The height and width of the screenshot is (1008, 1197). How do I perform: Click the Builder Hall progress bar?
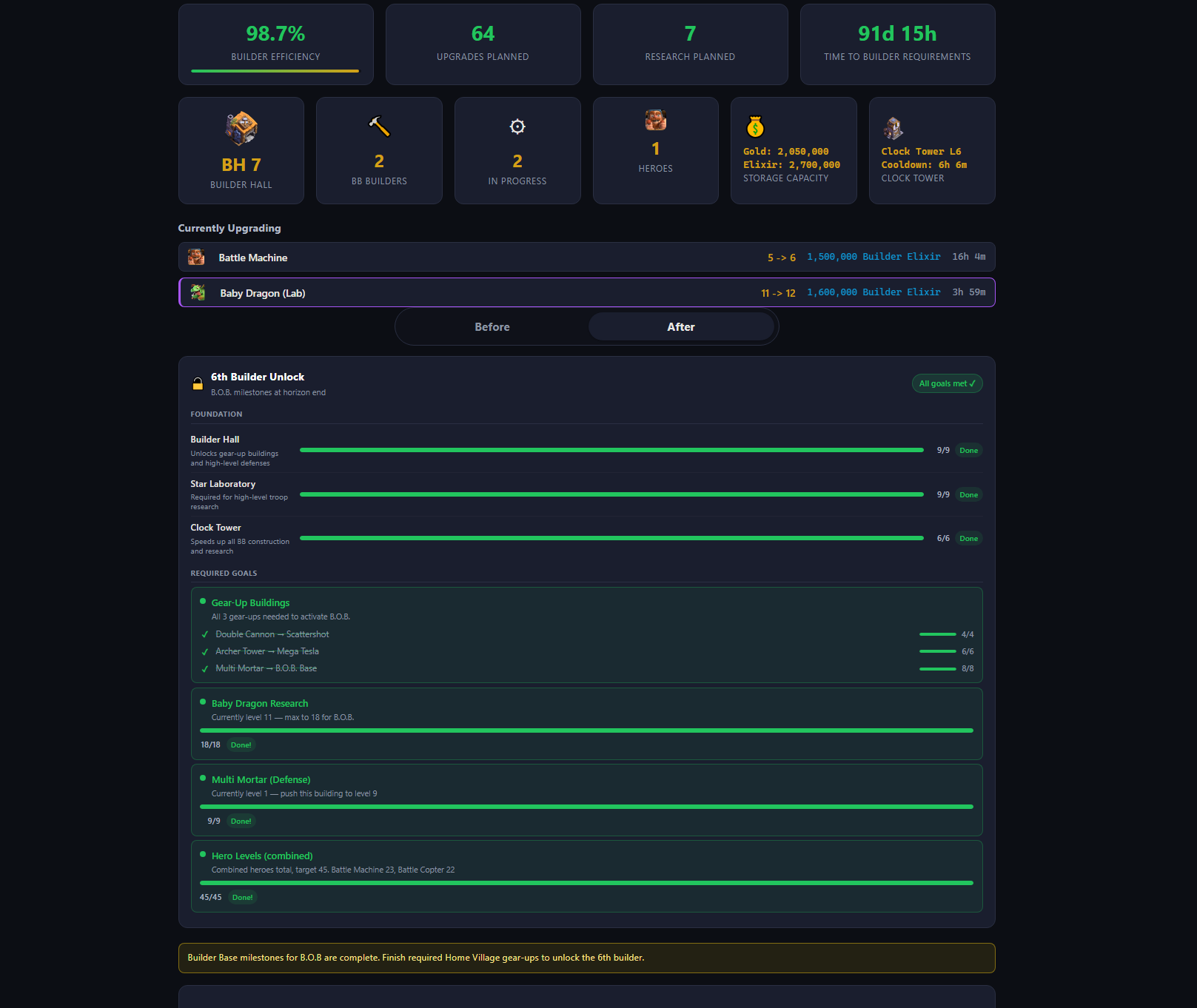pyautogui.click(x=611, y=450)
